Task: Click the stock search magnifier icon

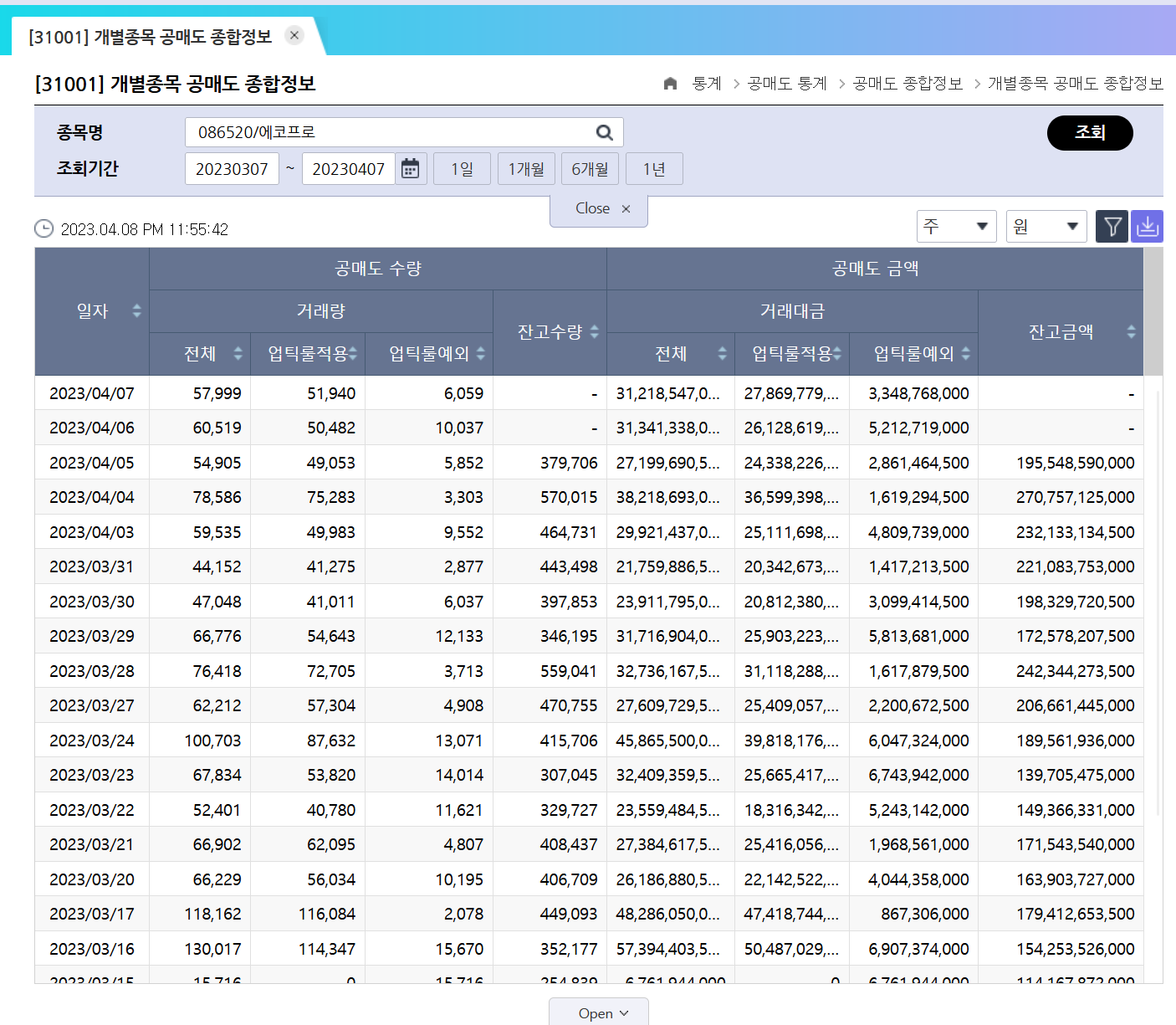Action: click(604, 131)
